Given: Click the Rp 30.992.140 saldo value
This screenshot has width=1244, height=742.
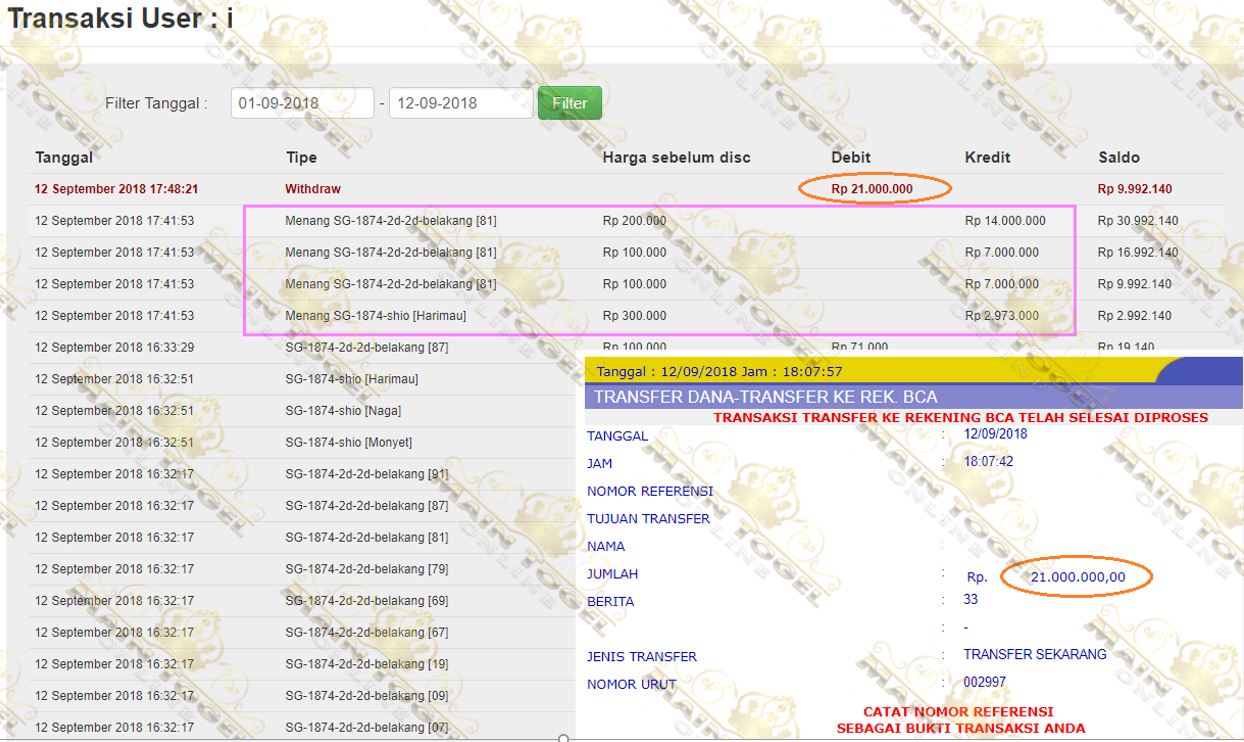Looking at the screenshot, I should [x=1138, y=221].
